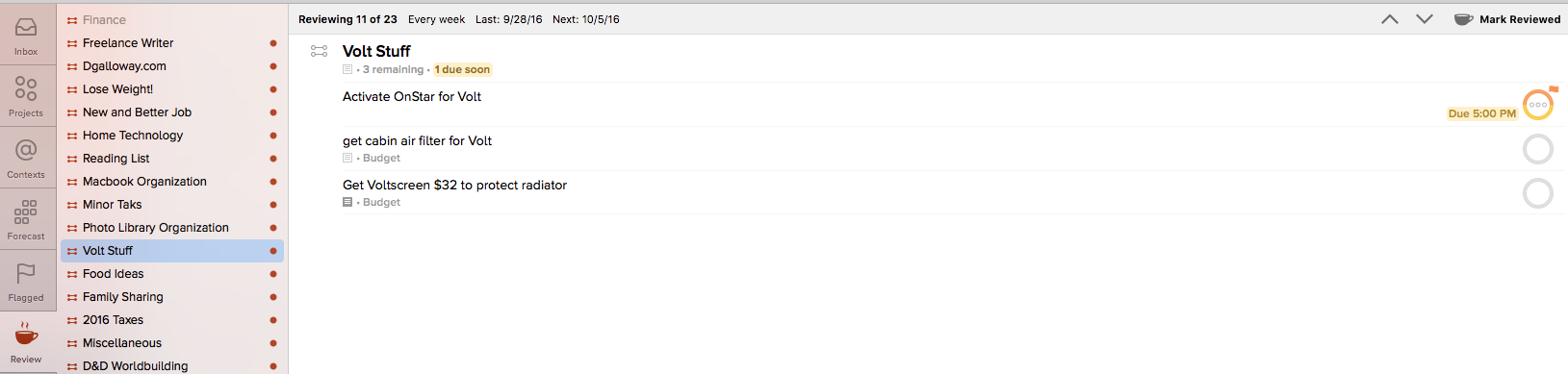This screenshot has width=1568, height=374.
Task: Check off get cabin air filter task
Action: click(x=1537, y=149)
